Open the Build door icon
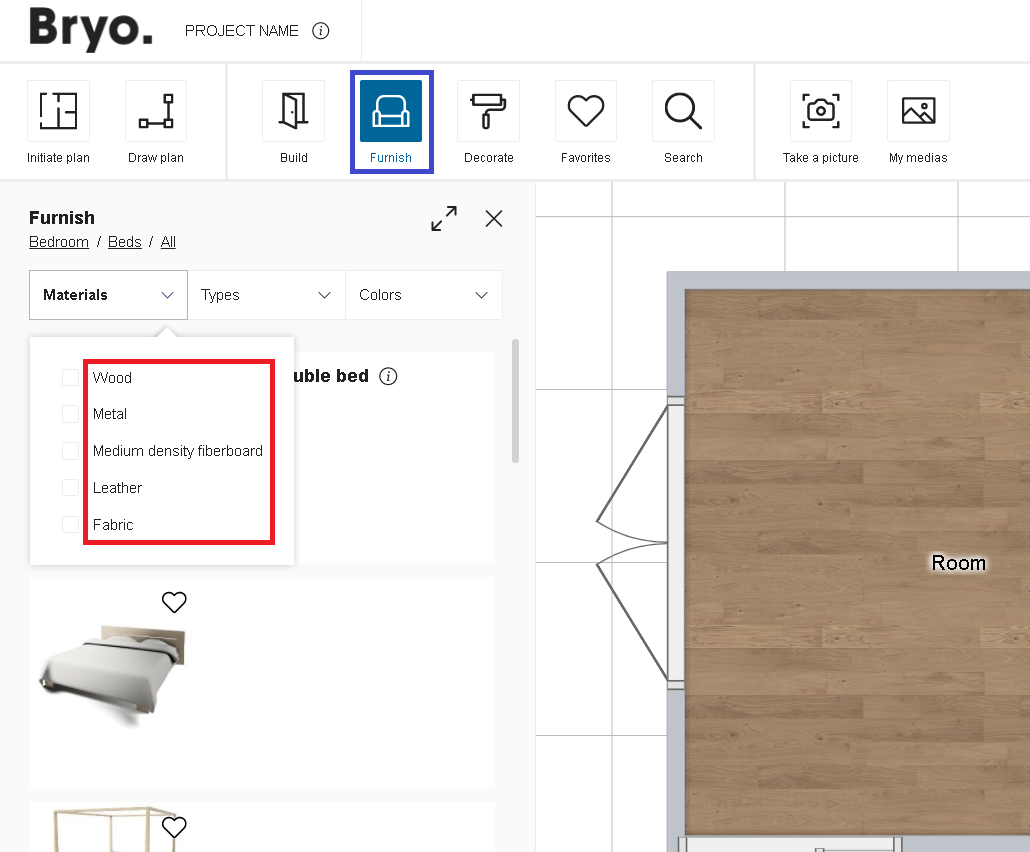Image resolution: width=1030 pixels, height=852 pixels. (x=293, y=111)
